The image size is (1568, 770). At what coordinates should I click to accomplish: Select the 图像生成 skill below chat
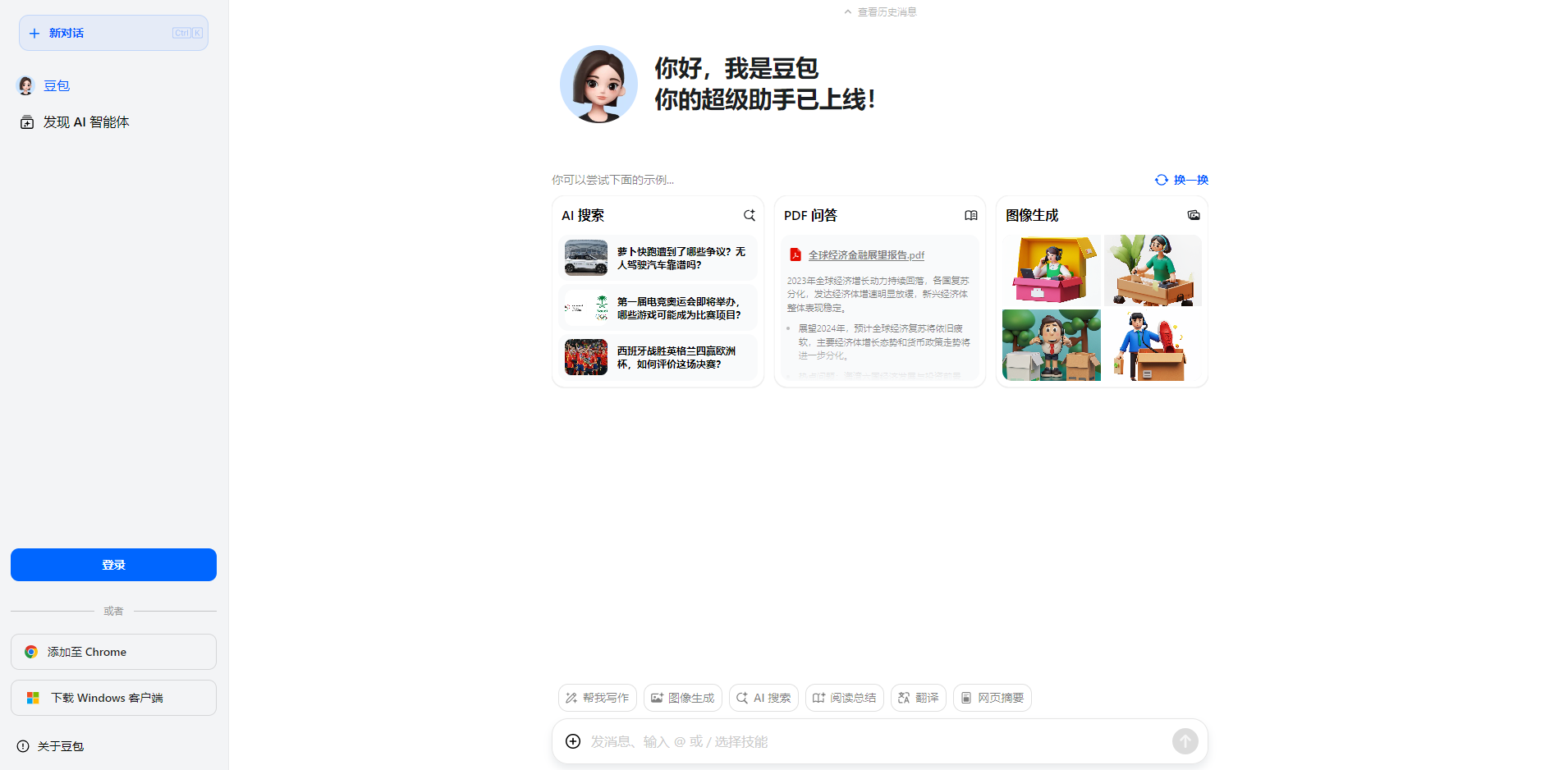[682, 697]
